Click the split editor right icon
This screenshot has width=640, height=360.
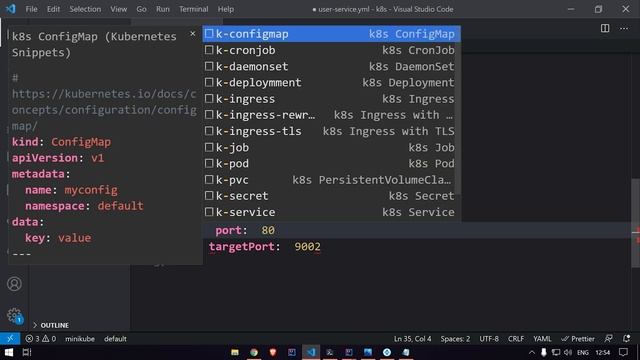(x=605, y=28)
